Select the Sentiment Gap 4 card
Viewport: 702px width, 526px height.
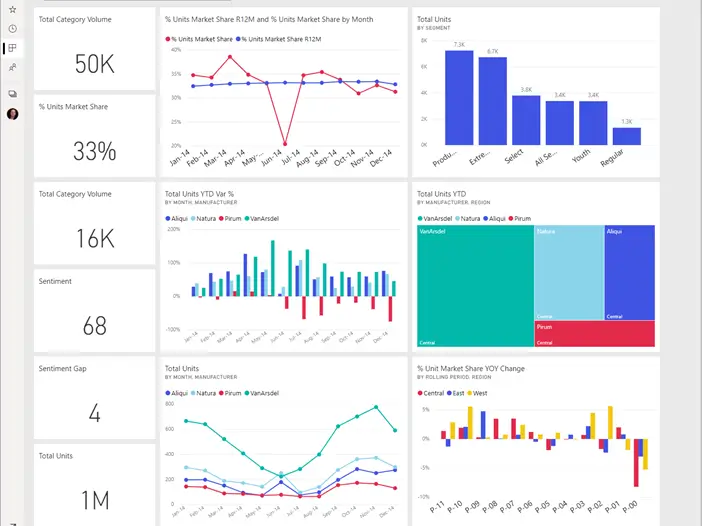95,397
